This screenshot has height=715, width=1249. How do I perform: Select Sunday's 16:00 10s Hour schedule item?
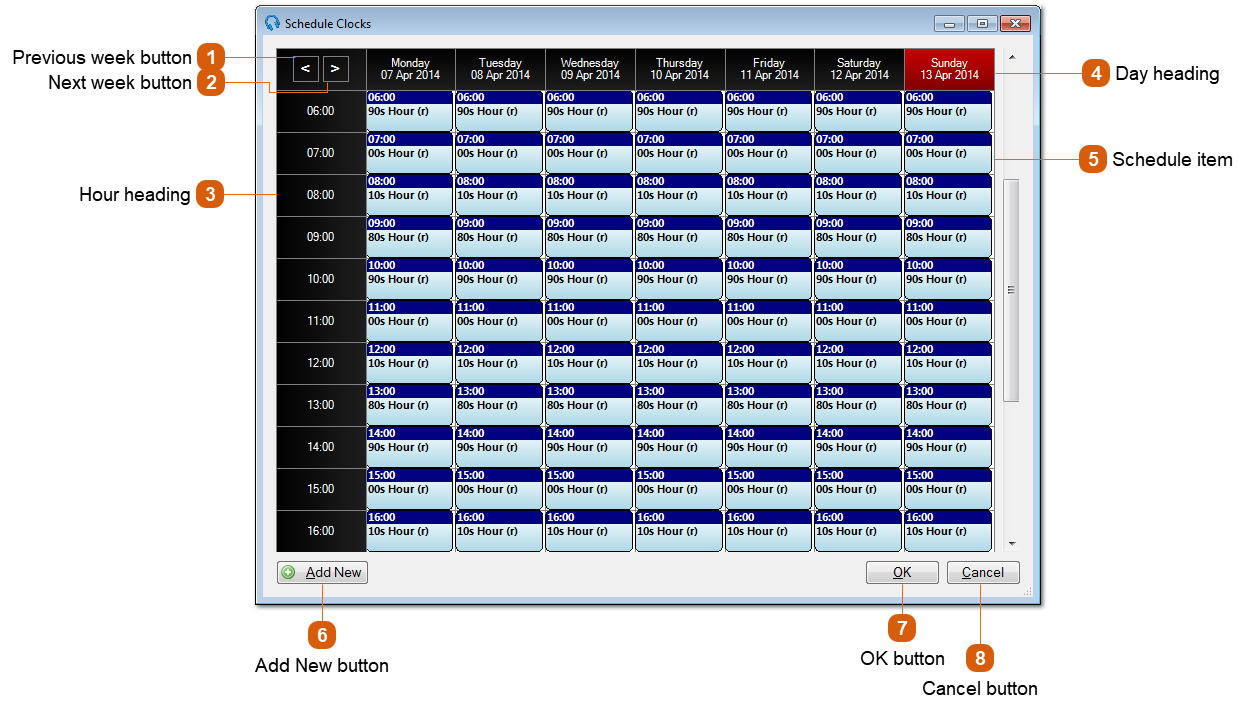click(x=947, y=530)
